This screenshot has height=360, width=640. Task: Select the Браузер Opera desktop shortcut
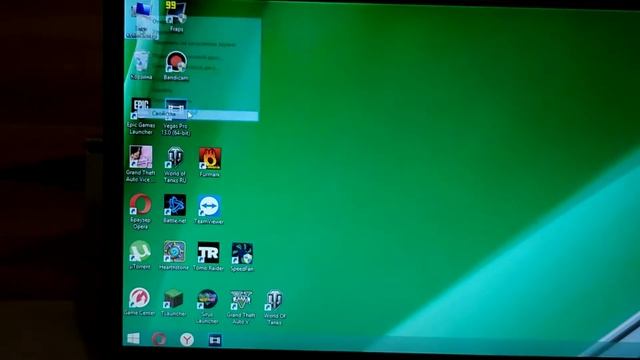point(140,211)
